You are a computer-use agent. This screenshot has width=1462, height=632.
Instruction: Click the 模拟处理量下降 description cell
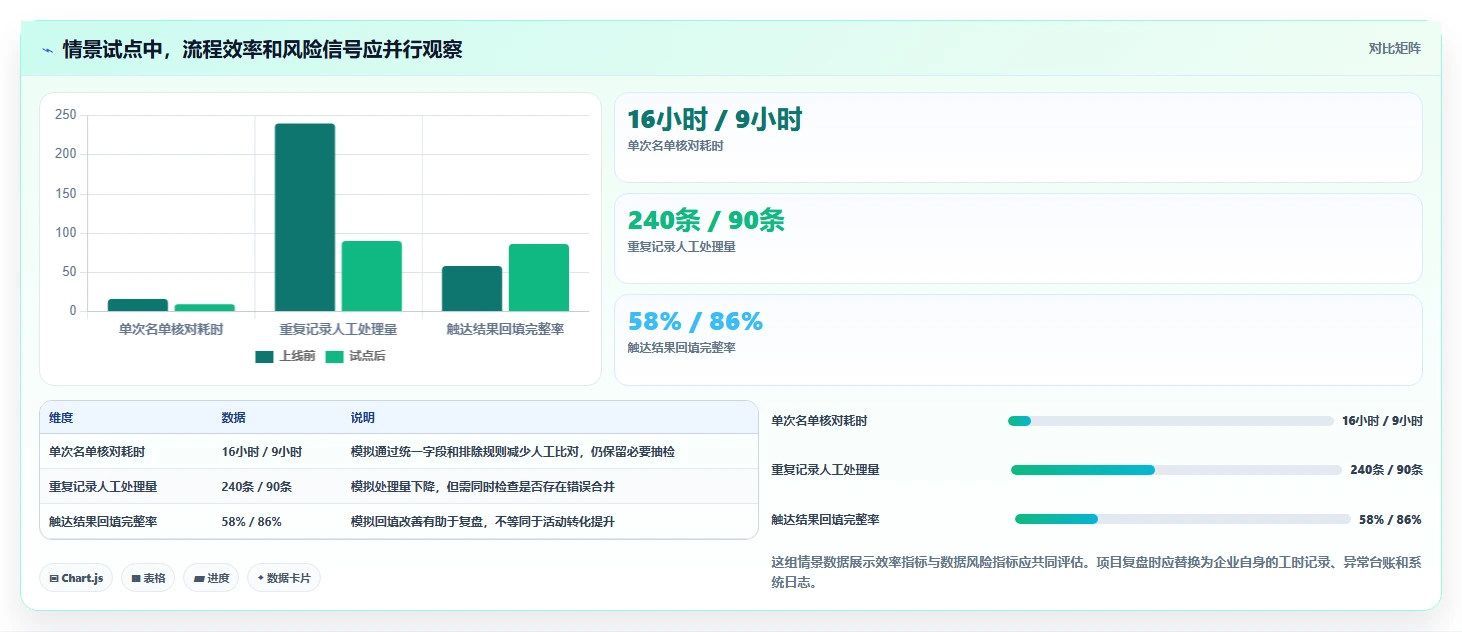click(x=549, y=487)
